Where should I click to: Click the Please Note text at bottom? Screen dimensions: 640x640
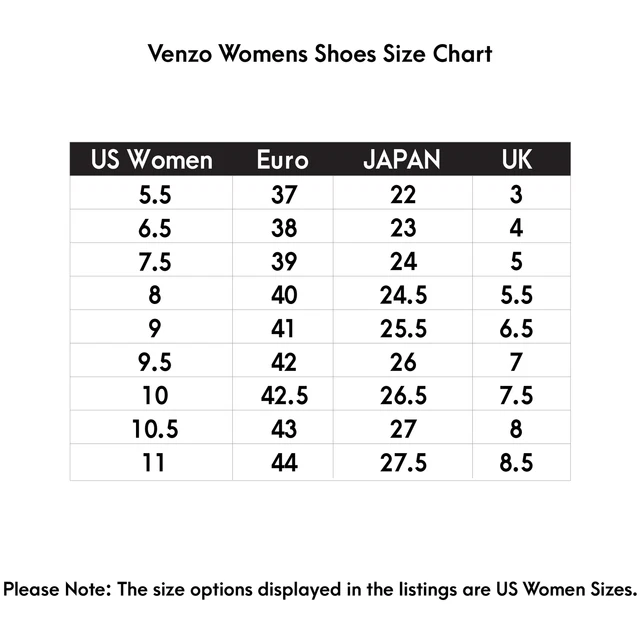320,589
